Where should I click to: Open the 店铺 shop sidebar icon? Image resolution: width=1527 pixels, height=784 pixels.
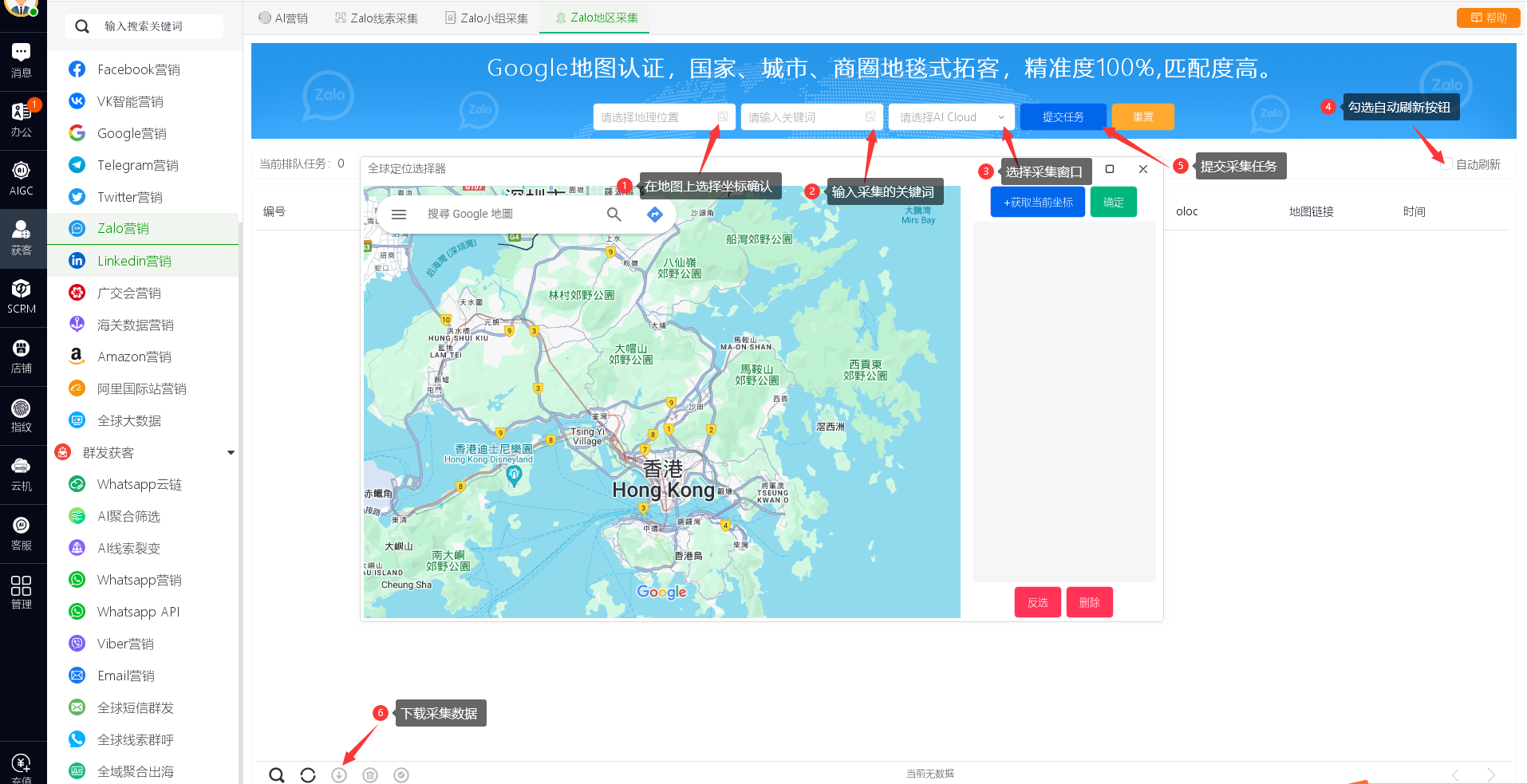coord(22,357)
